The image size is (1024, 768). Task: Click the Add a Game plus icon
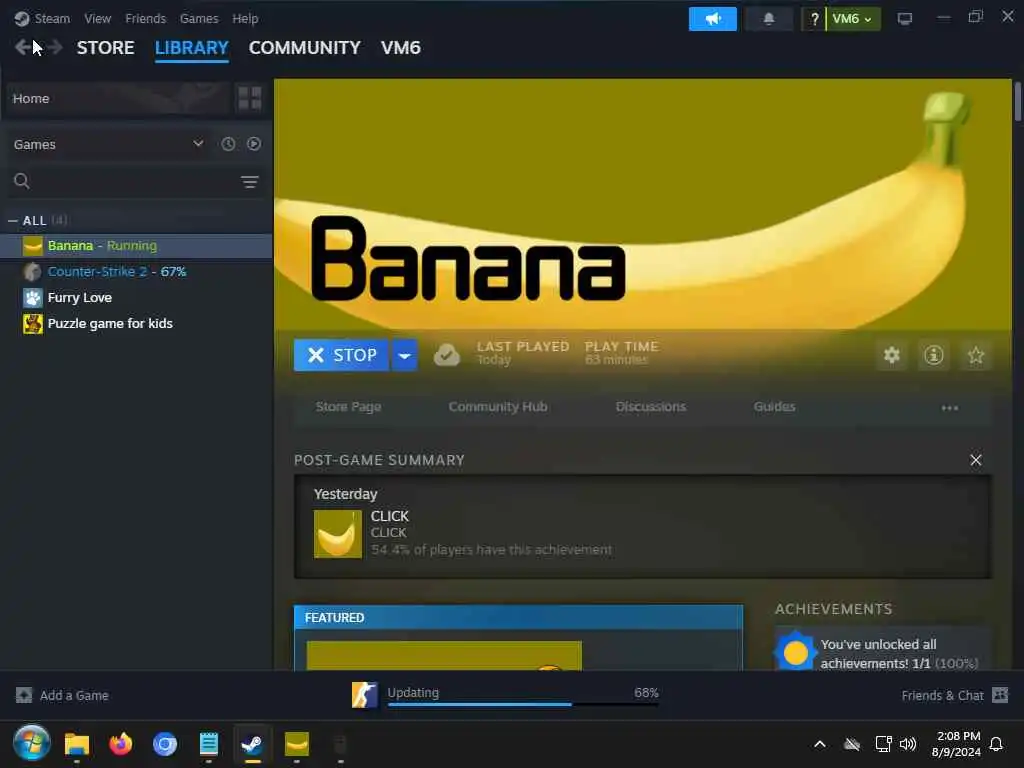coord(24,695)
